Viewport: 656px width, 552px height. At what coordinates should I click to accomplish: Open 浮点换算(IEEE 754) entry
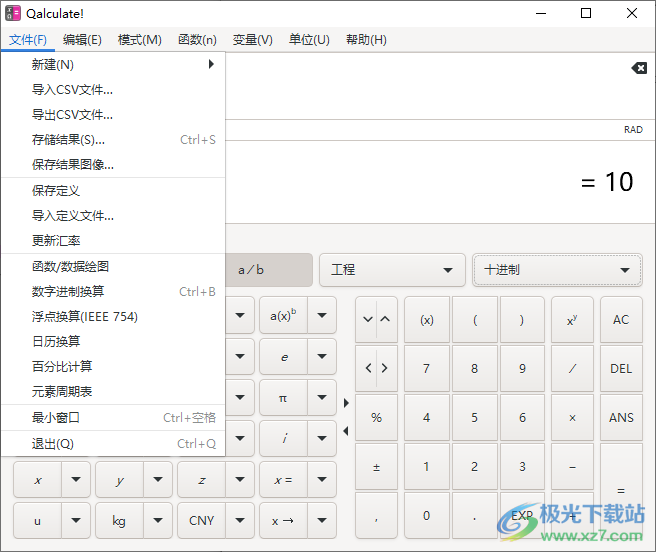pyautogui.click(x=113, y=316)
